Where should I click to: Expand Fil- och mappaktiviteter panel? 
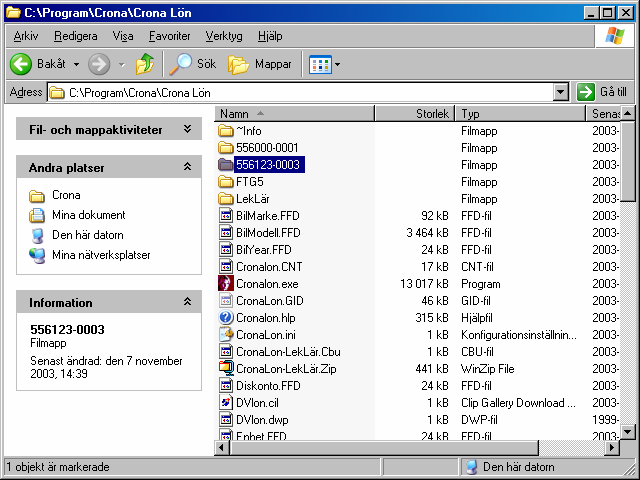(187, 129)
